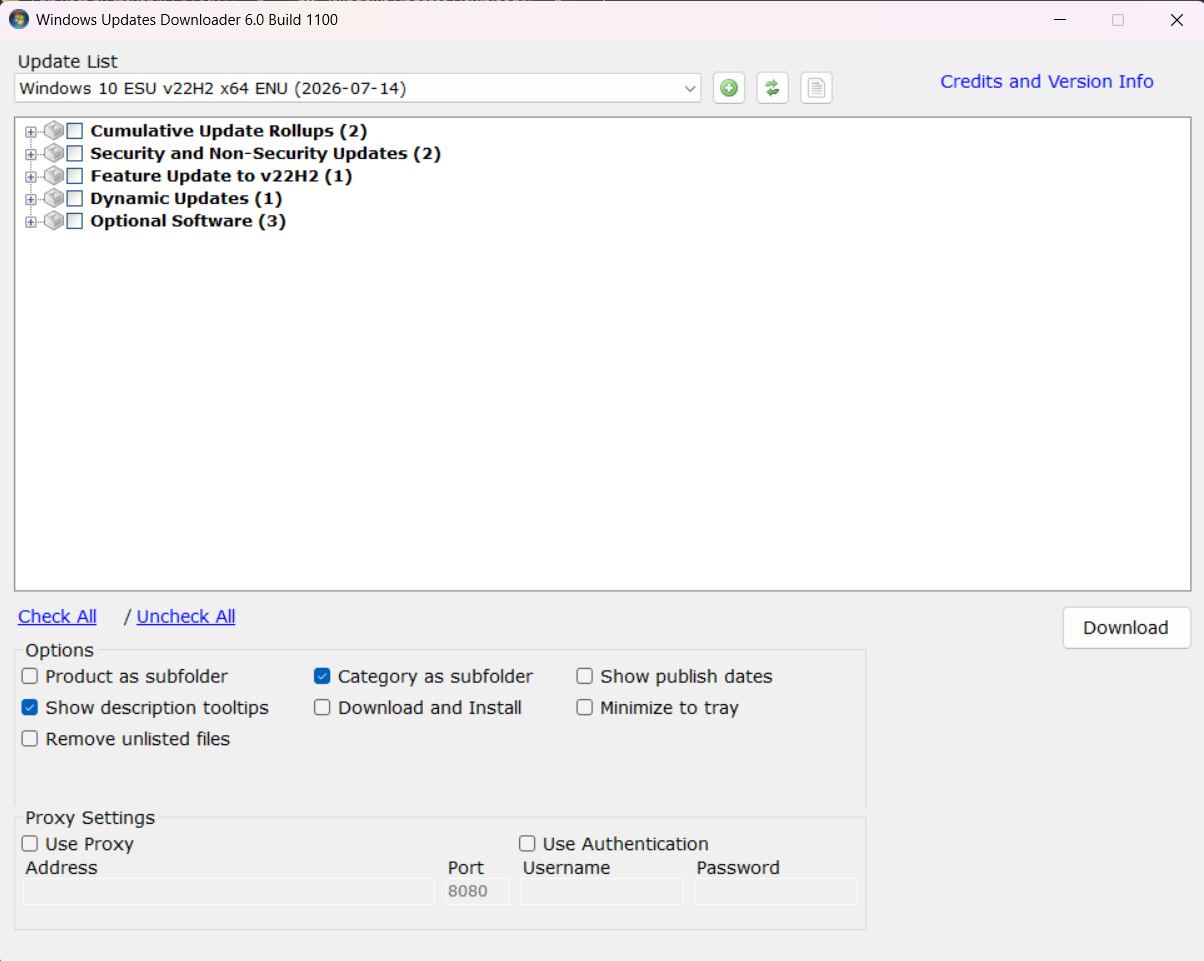Minimize the Windows Updates Downloader window

click(x=1061, y=19)
